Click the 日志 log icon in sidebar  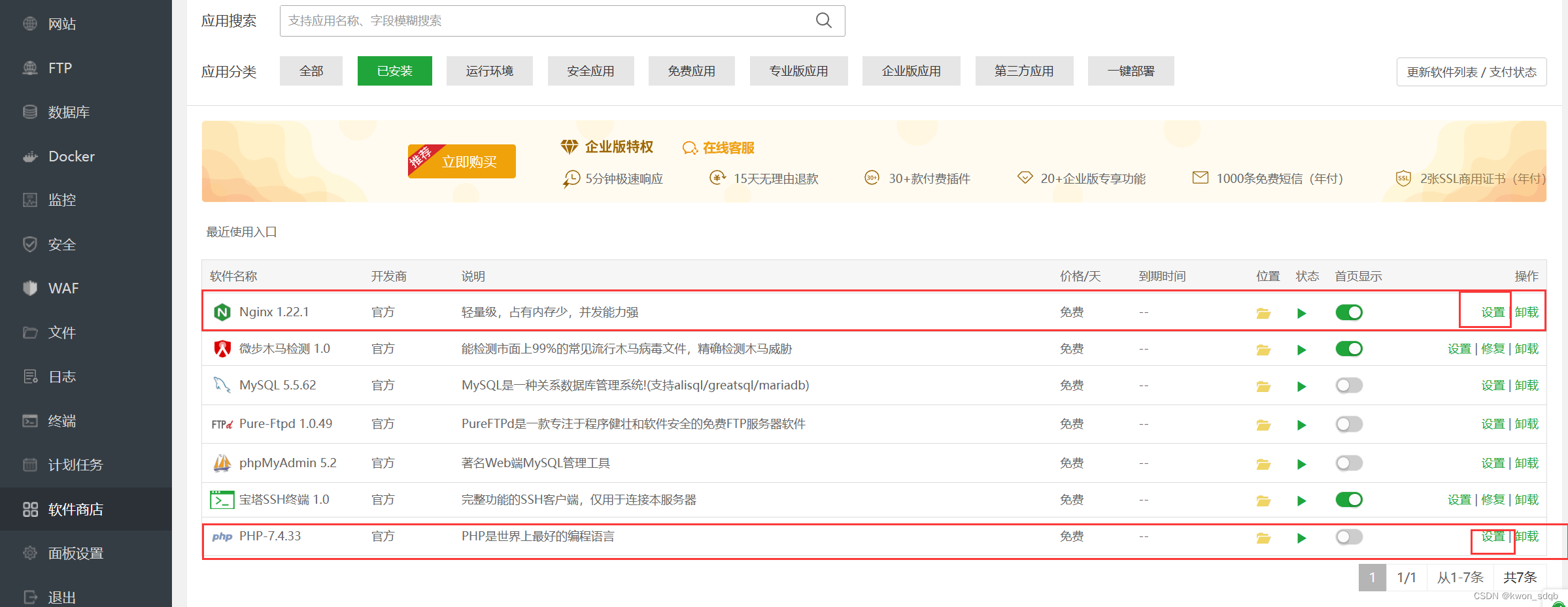pos(30,376)
